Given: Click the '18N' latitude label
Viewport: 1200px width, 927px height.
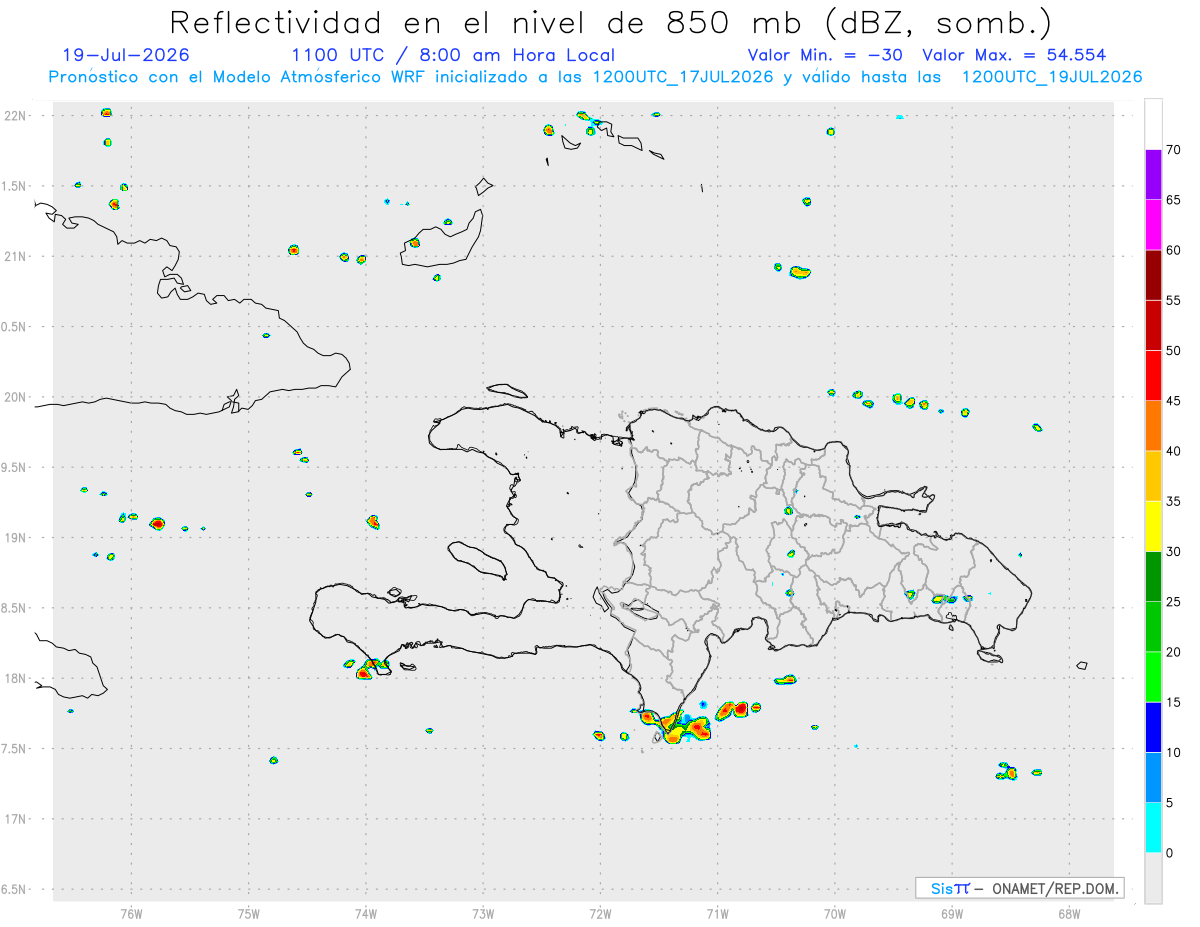Looking at the screenshot, I should pyautogui.click(x=17, y=679).
